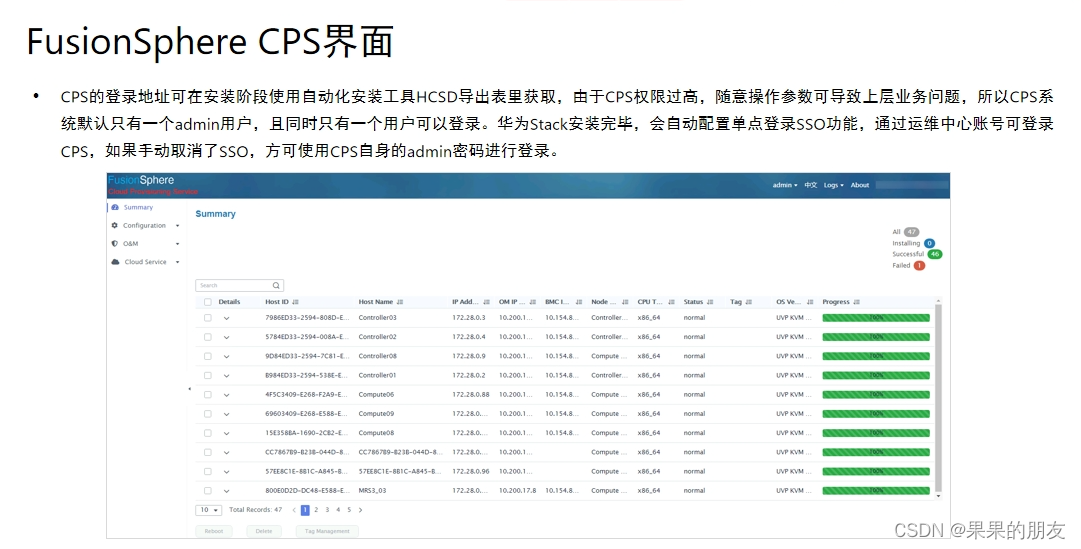Screen dimensions: 1081x549
Task: Click the Tag Management button
Action: click(327, 531)
